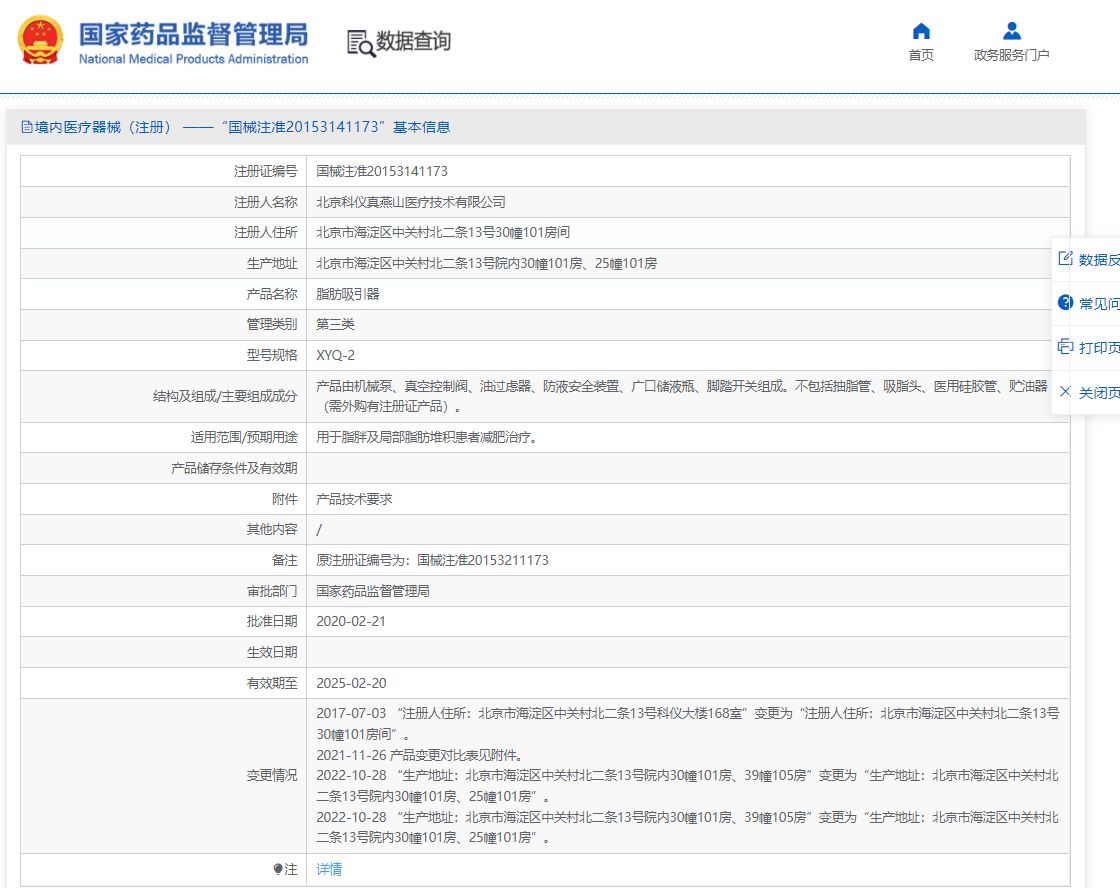Click the 首页 home icon
Screen dimensions: 1120x888
920,32
